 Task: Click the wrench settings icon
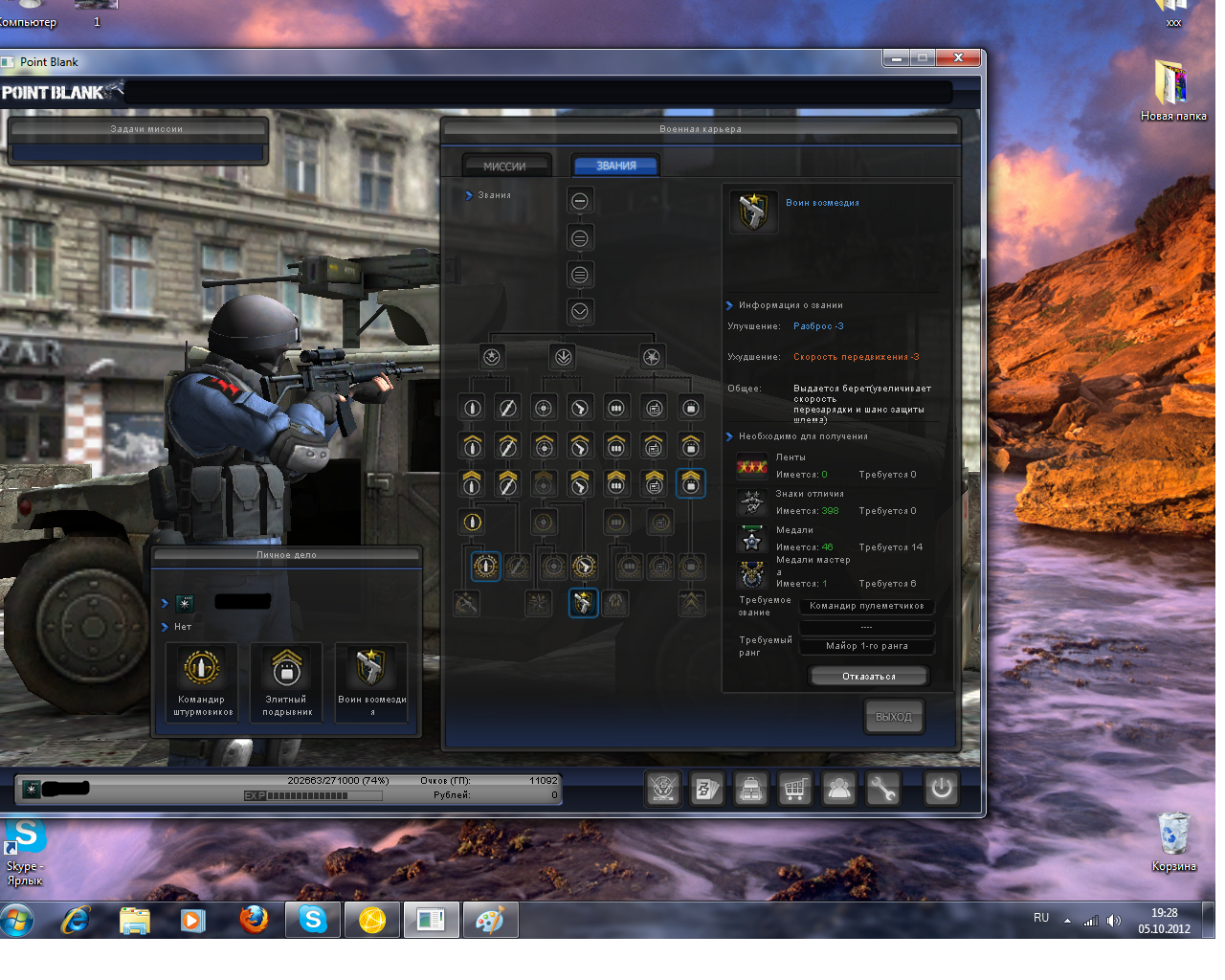882,790
